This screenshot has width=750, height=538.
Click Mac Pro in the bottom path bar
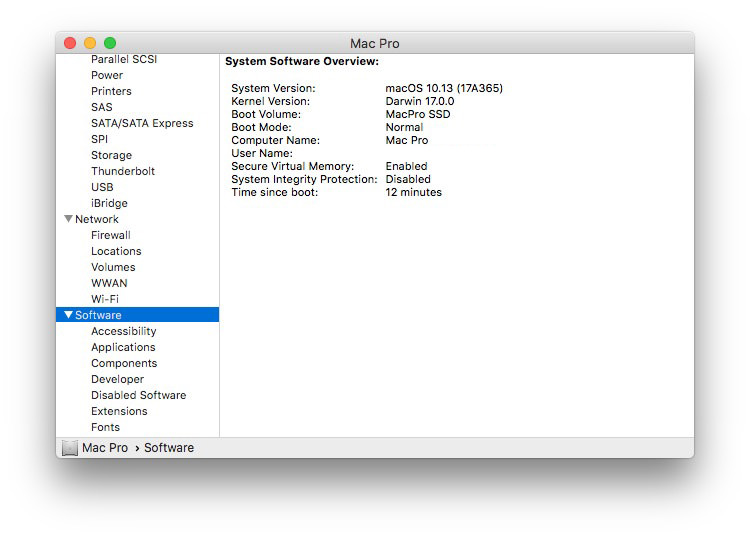105,448
